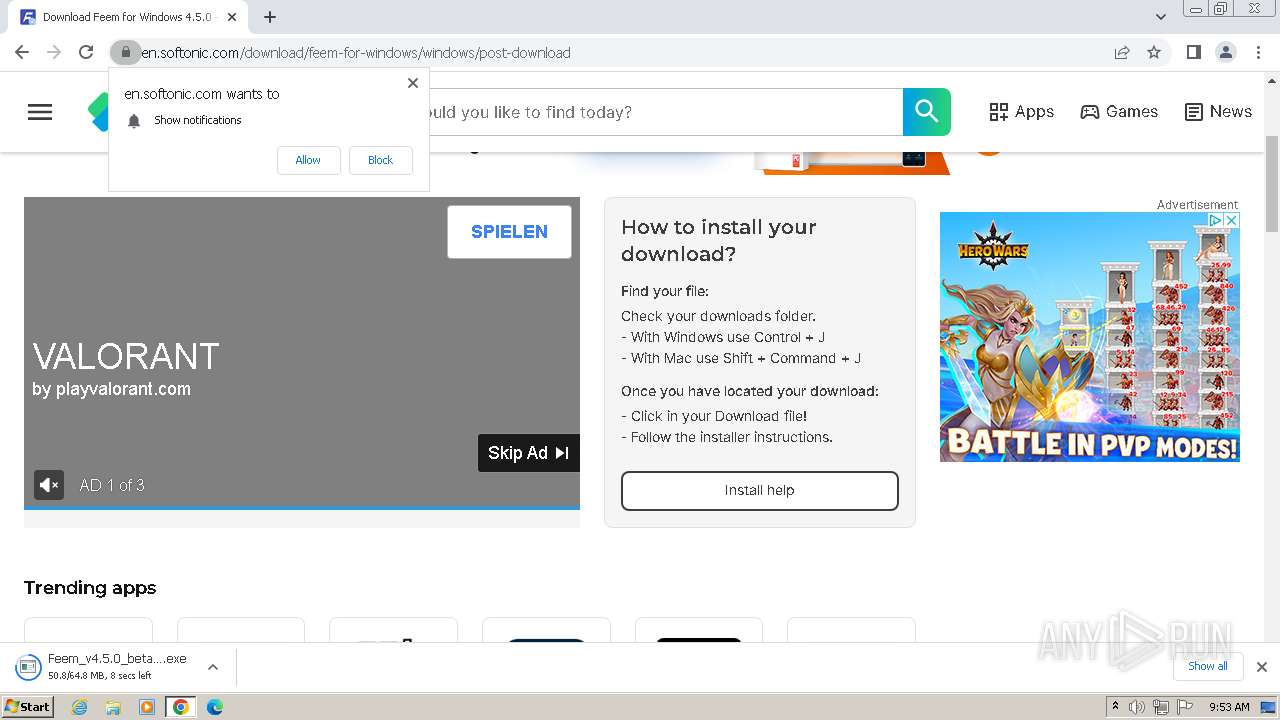Open the Chrome profile avatar

[x=1225, y=52]
